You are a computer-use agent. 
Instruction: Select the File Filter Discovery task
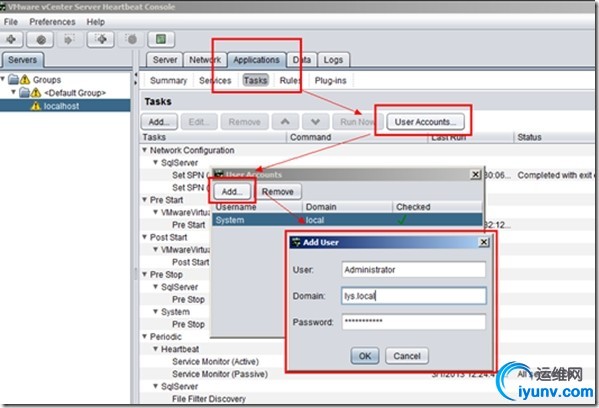coord(209,398)
